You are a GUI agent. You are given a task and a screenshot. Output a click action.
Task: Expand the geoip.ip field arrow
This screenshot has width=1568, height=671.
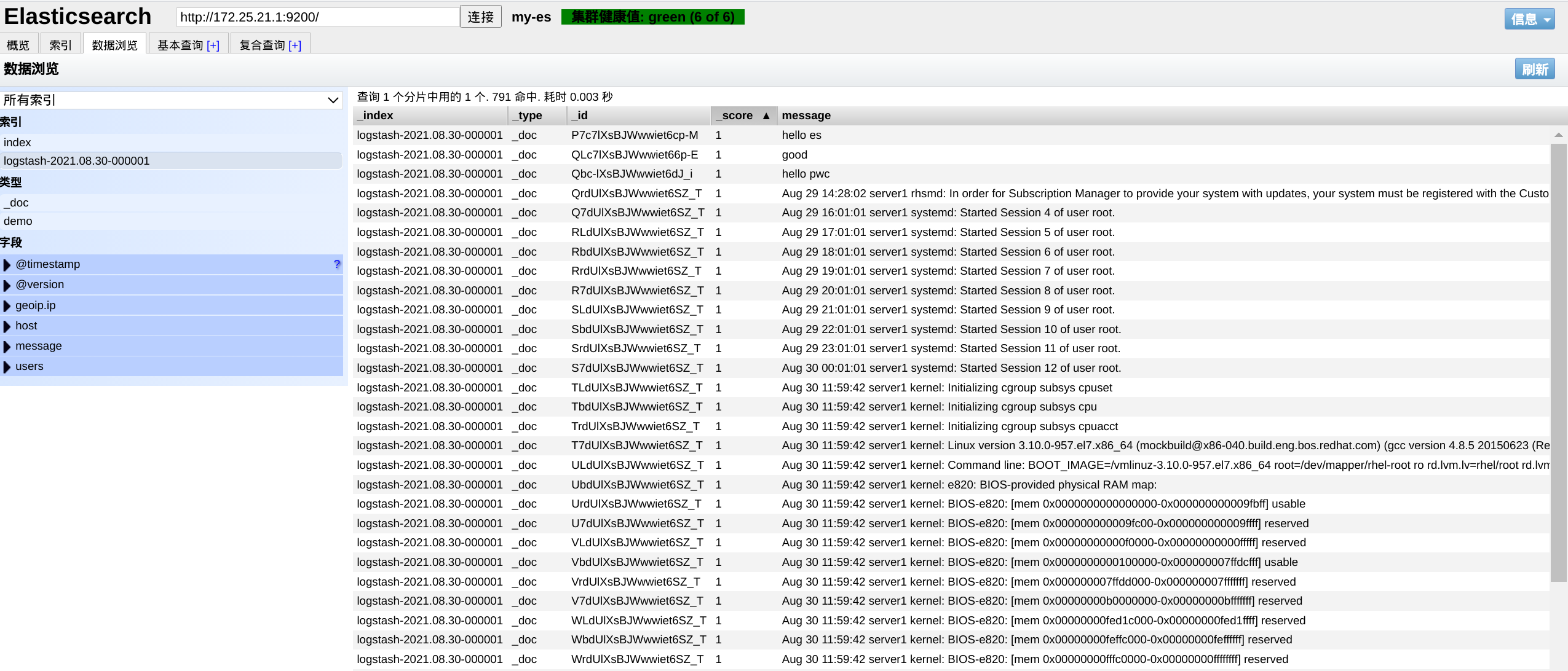click(x=7, y=306)
